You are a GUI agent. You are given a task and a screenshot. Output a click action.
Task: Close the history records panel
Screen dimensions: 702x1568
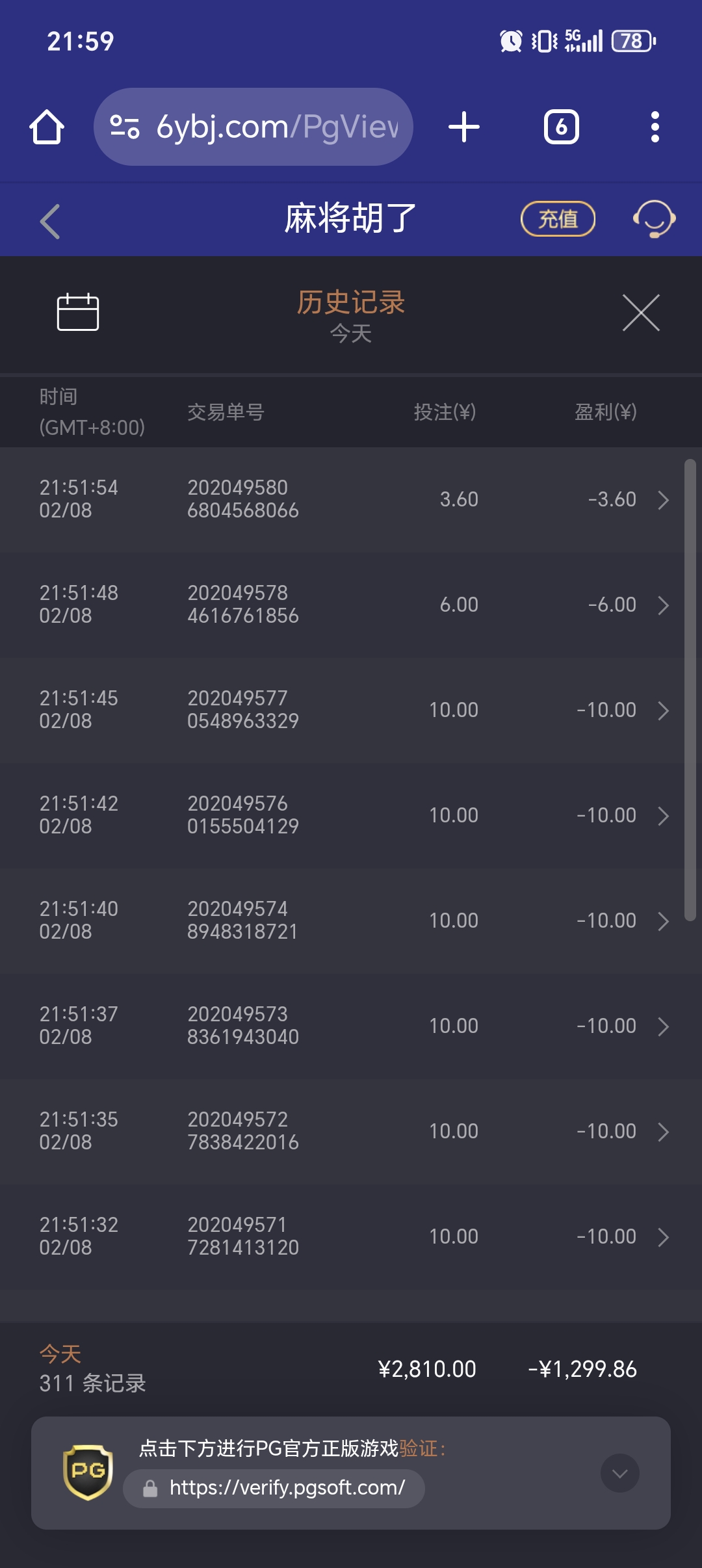[x=641, y=313]
